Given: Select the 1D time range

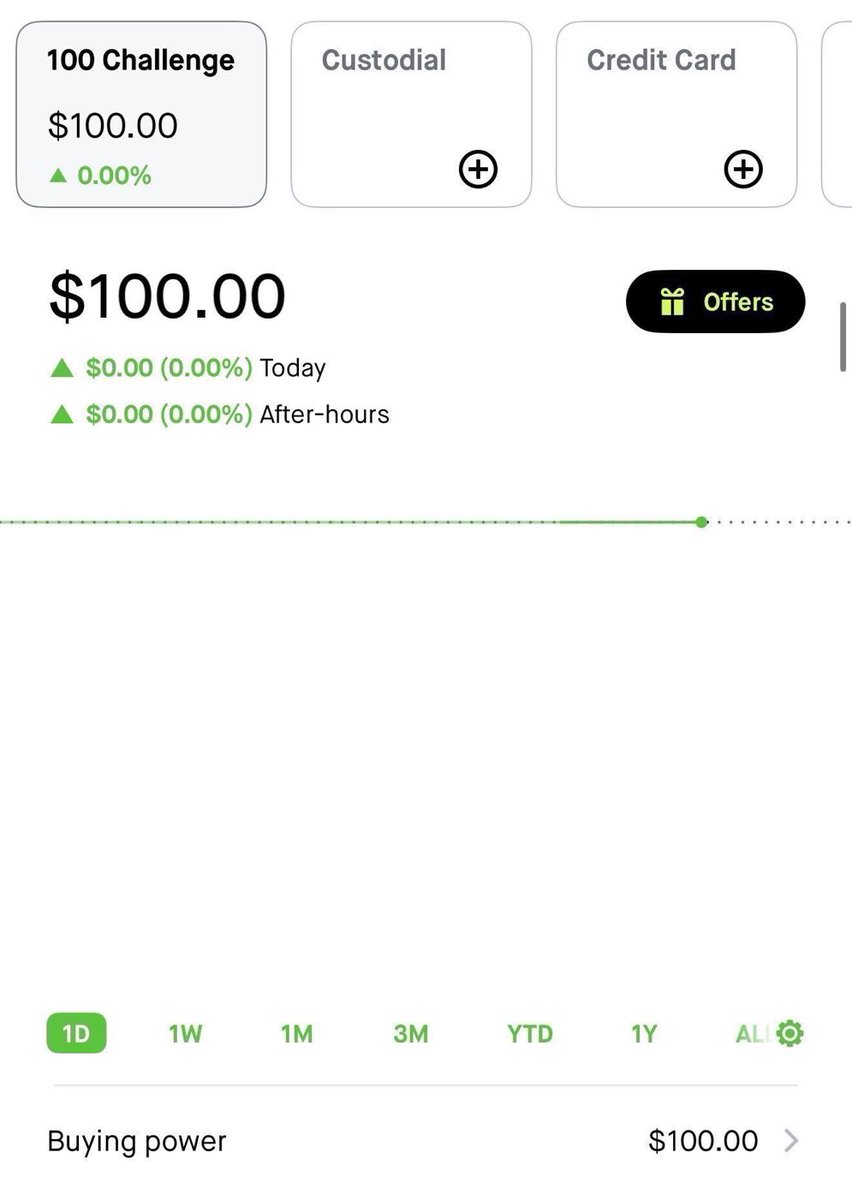Looking at the screenshot, I should [76, 1034].
